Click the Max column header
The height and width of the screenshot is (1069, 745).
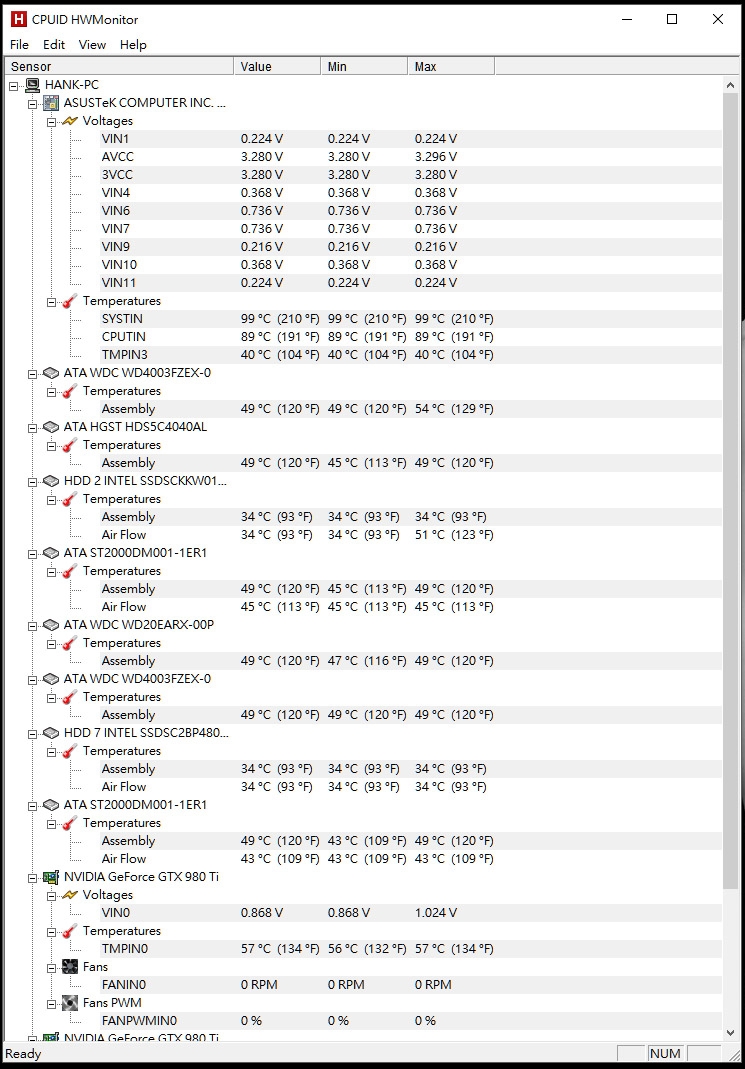451,66
